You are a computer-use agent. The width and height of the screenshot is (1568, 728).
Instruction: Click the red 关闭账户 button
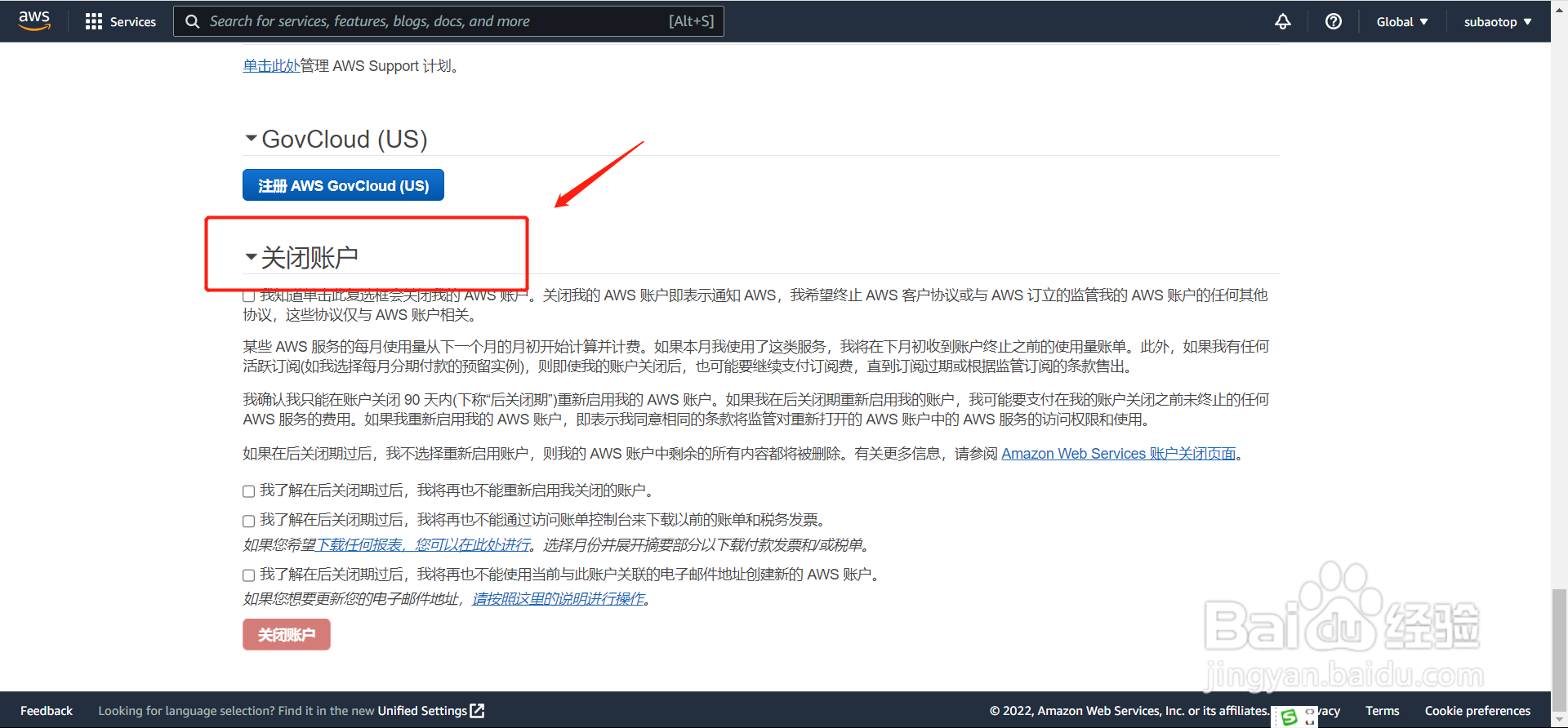click(x=287, y=634)
